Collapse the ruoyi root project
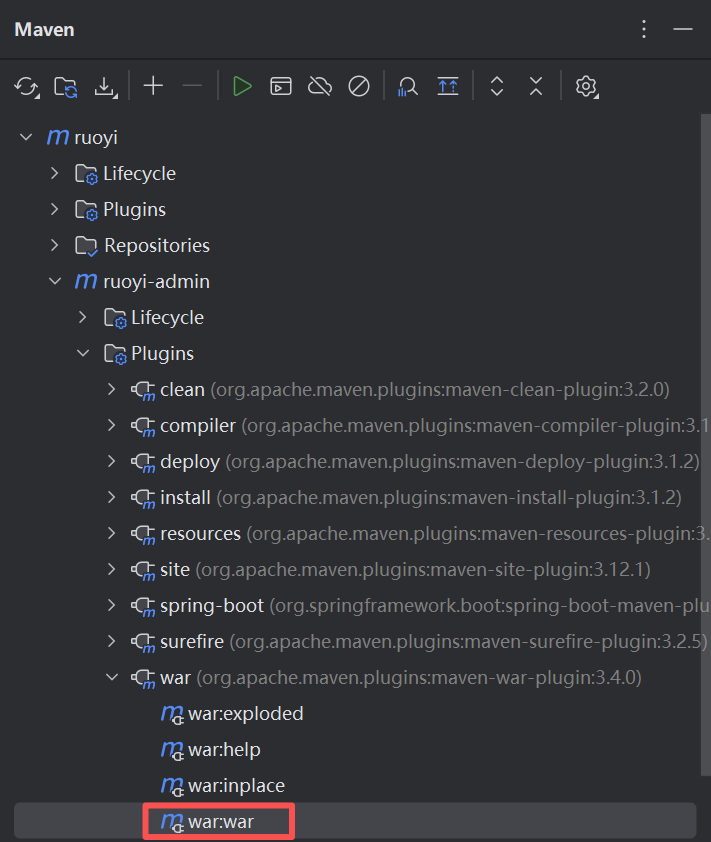The height and width of the screenshot is (842, 711). click(x=26, y=137)
